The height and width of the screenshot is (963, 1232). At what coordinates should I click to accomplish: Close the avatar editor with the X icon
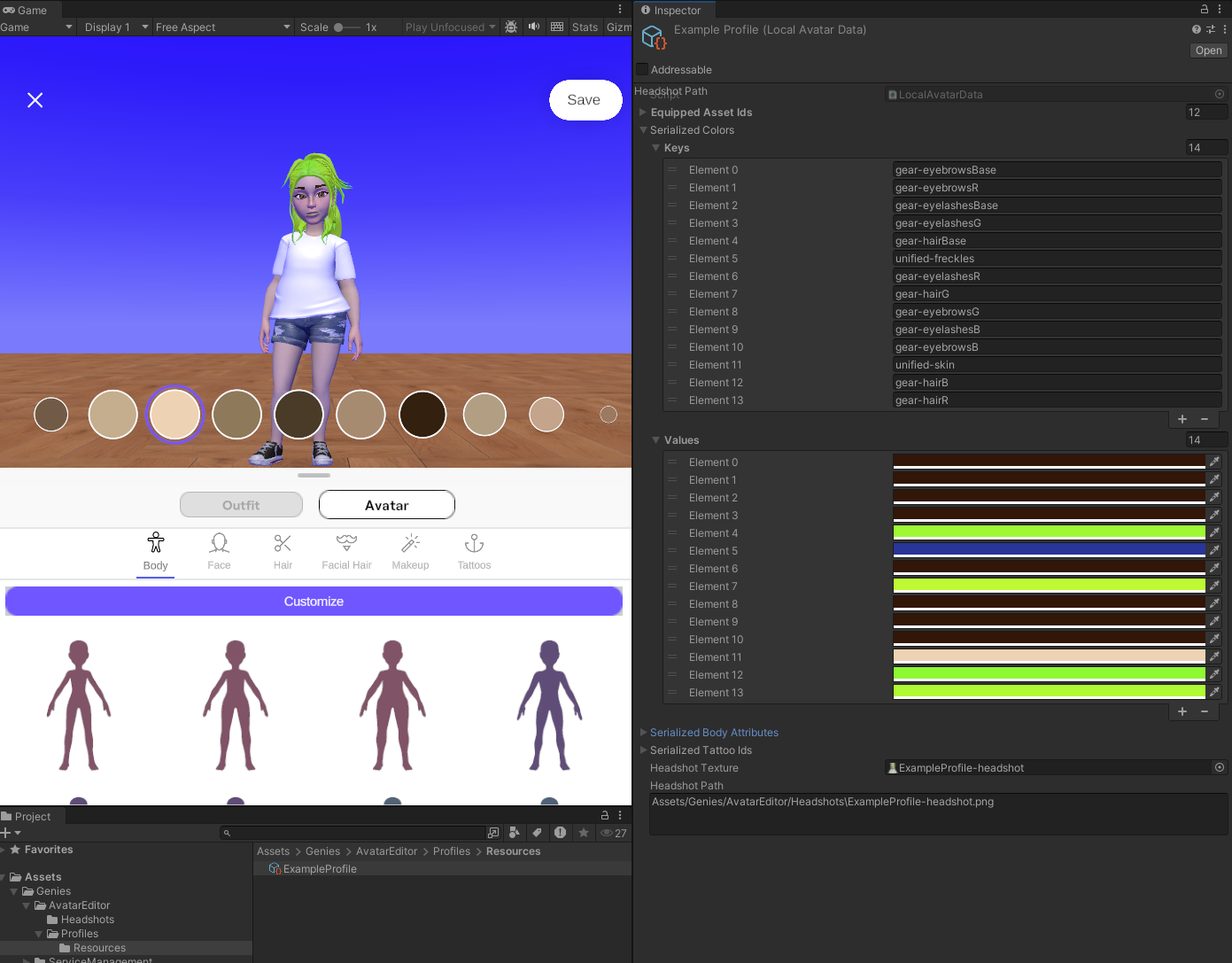coord(35,100)
